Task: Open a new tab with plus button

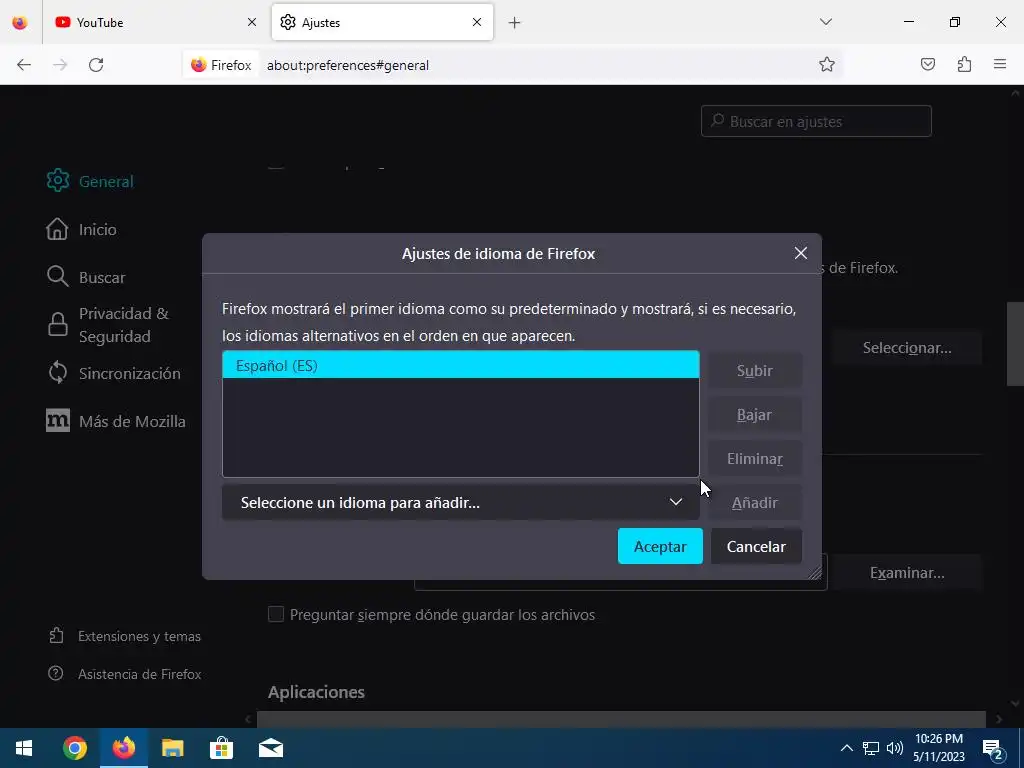Action: click(x=515, y=22)
